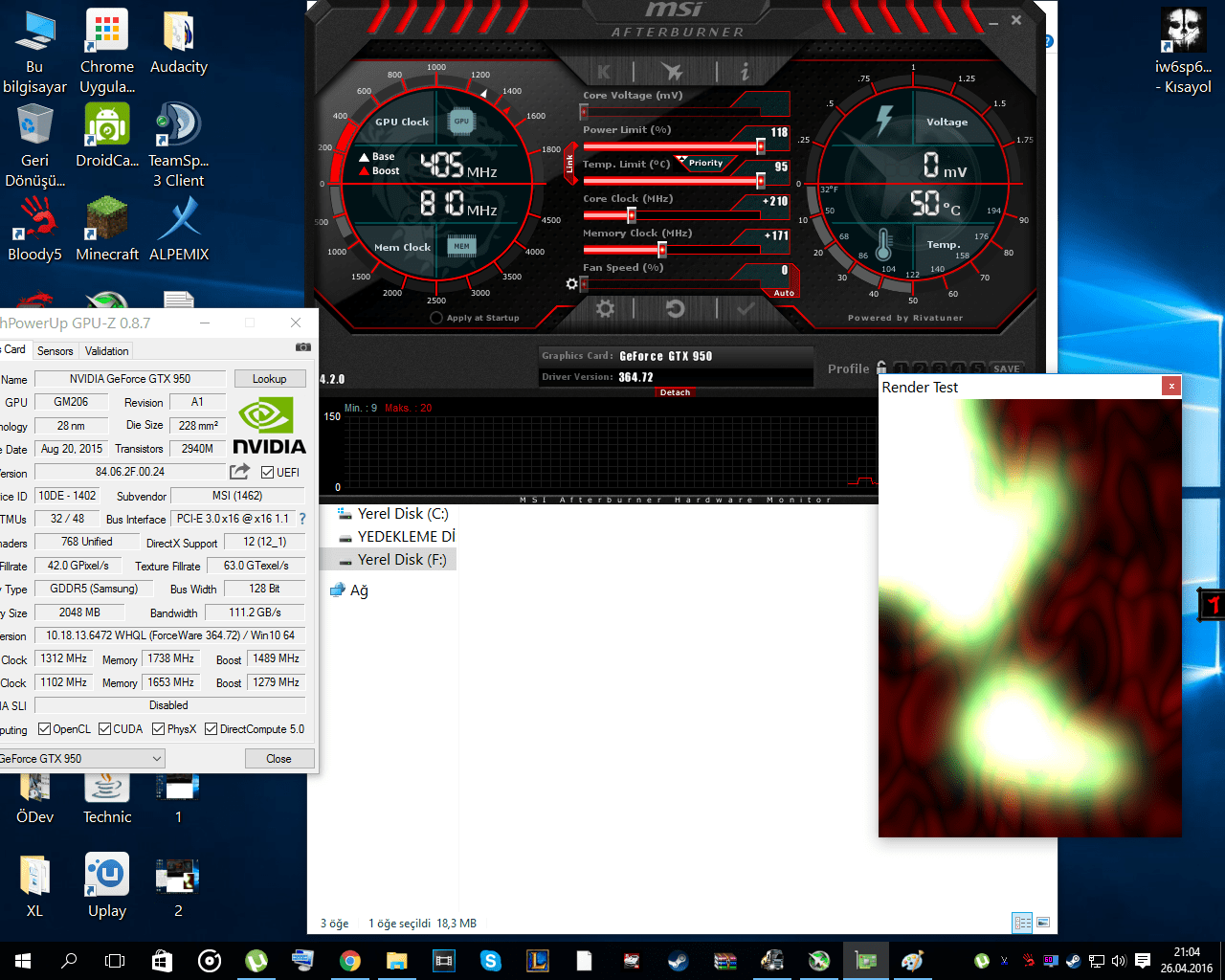Open the ALPEMIX desktop shortcut

179,229
